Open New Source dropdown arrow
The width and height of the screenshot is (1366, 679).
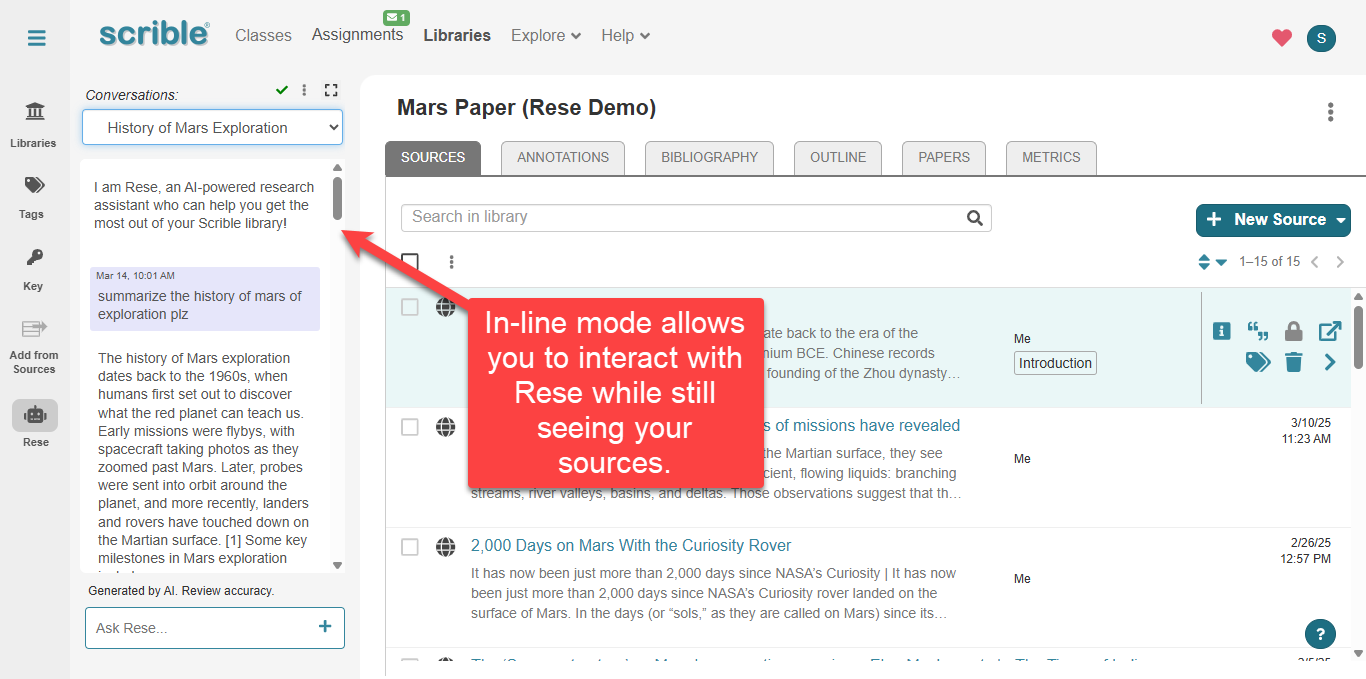[x=1342, y=220]
